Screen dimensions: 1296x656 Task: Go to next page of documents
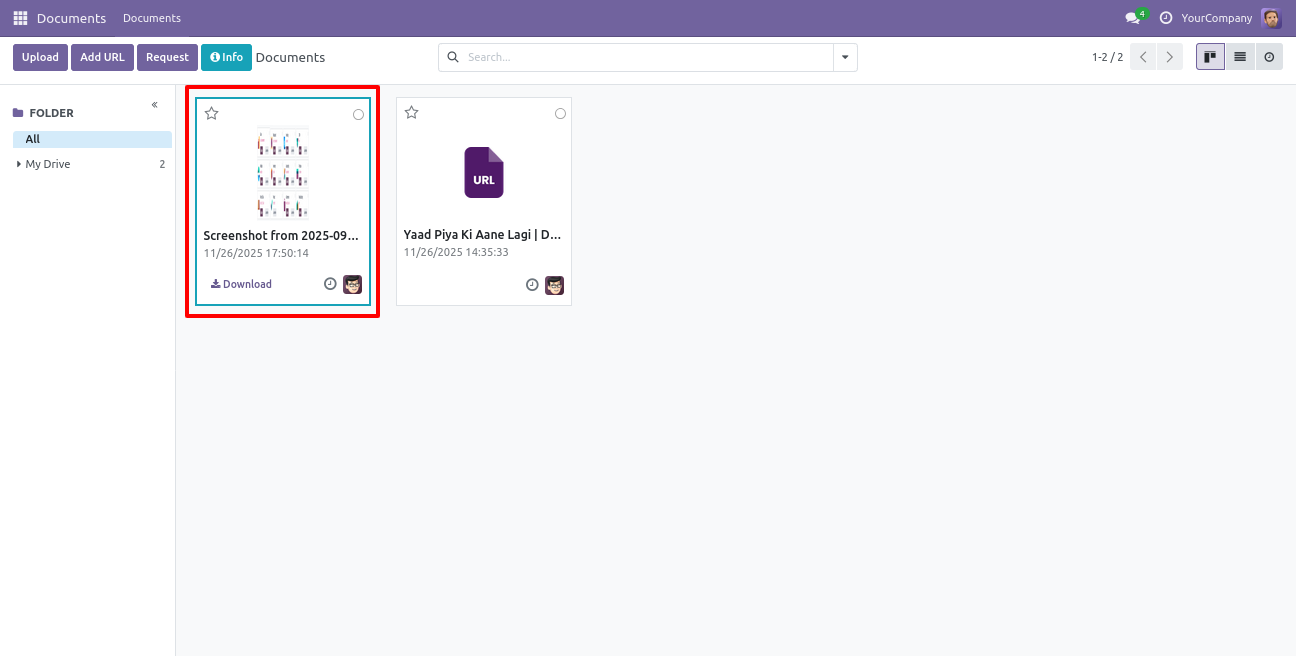coord(1169,57)
